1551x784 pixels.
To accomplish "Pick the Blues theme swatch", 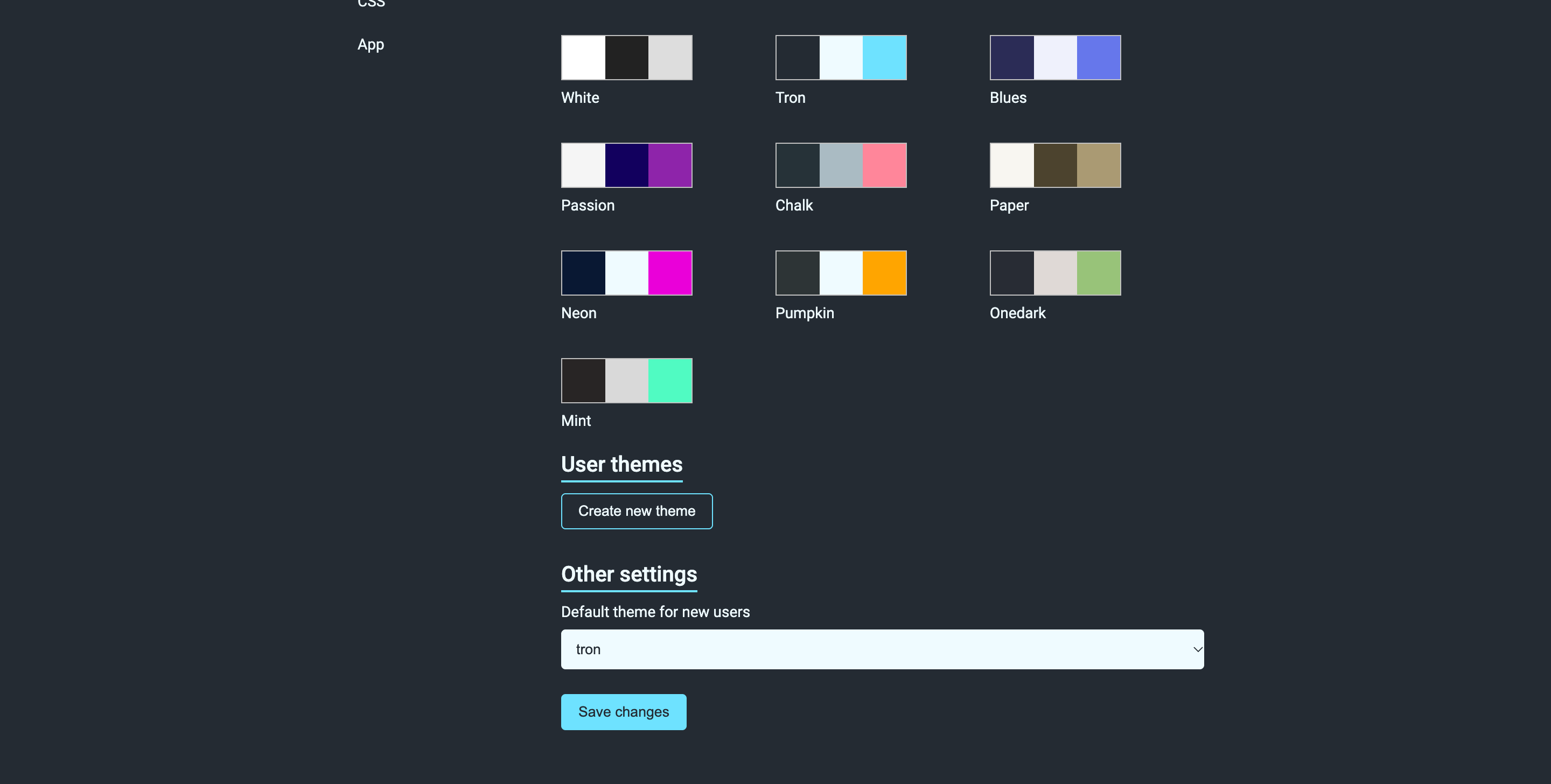I will point(1056,57).
